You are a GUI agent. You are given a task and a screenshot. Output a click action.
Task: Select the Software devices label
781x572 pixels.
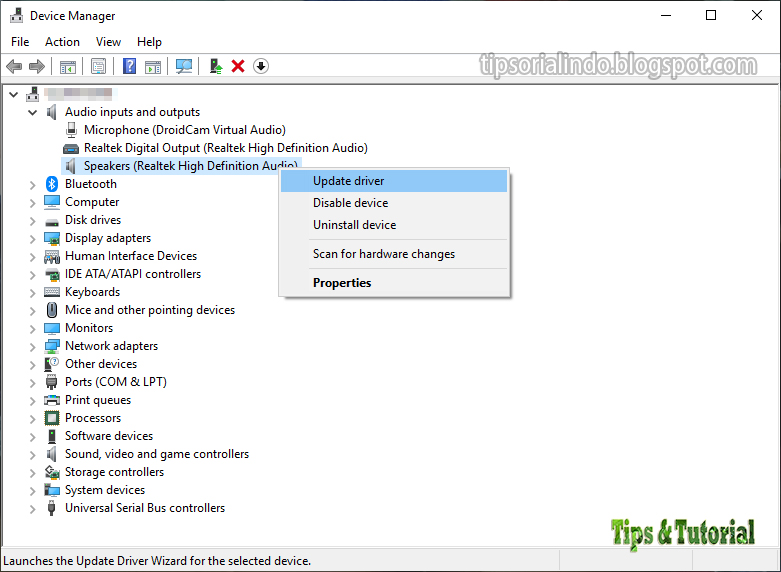pos(109,436)
